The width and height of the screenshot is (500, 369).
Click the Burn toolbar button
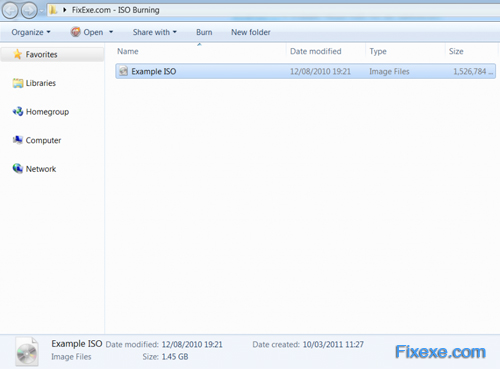click(x=204, y=32)
